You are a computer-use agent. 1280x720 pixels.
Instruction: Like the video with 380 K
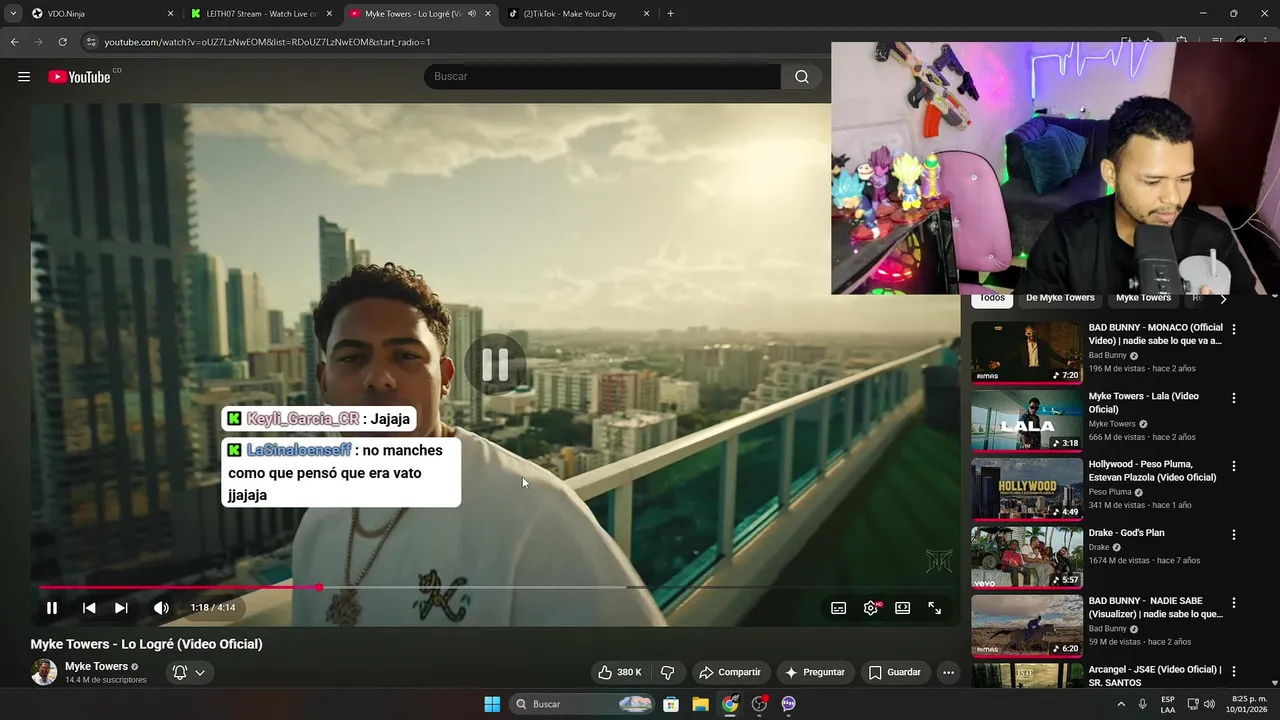point(620,672)
